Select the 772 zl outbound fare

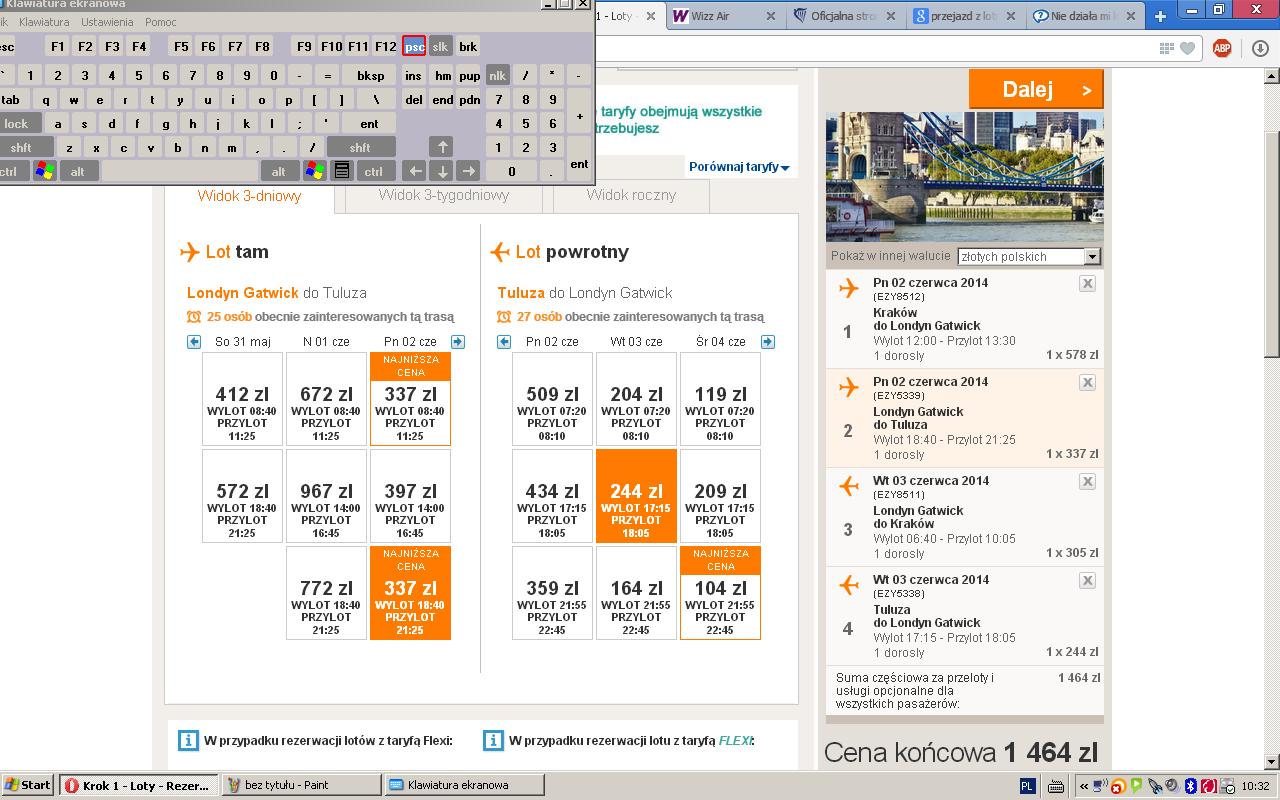(x=326, y=593)
